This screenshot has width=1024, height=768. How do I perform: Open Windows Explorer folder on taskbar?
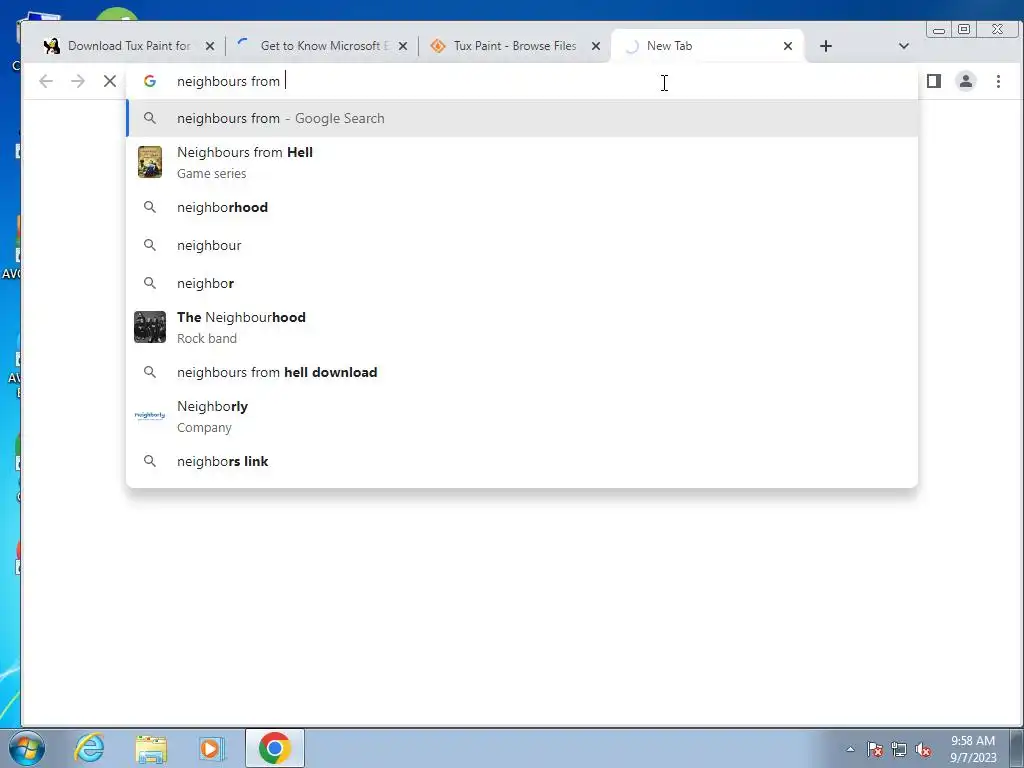click(151, 748)
